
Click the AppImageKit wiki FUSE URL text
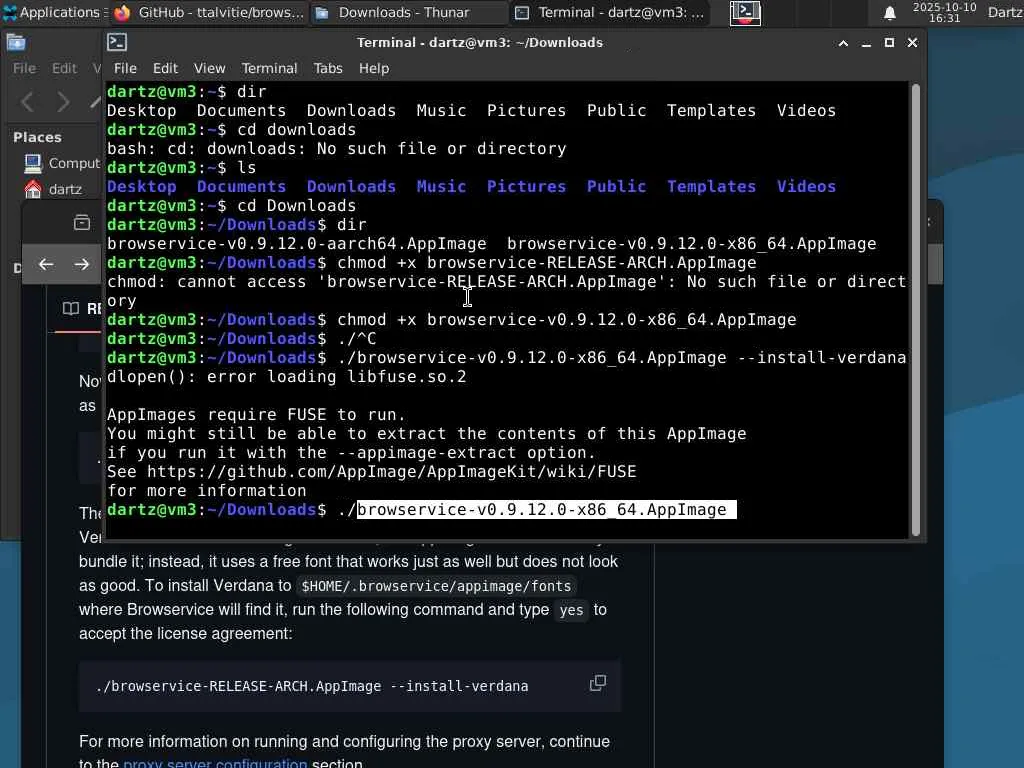click(x=391, y=472)
